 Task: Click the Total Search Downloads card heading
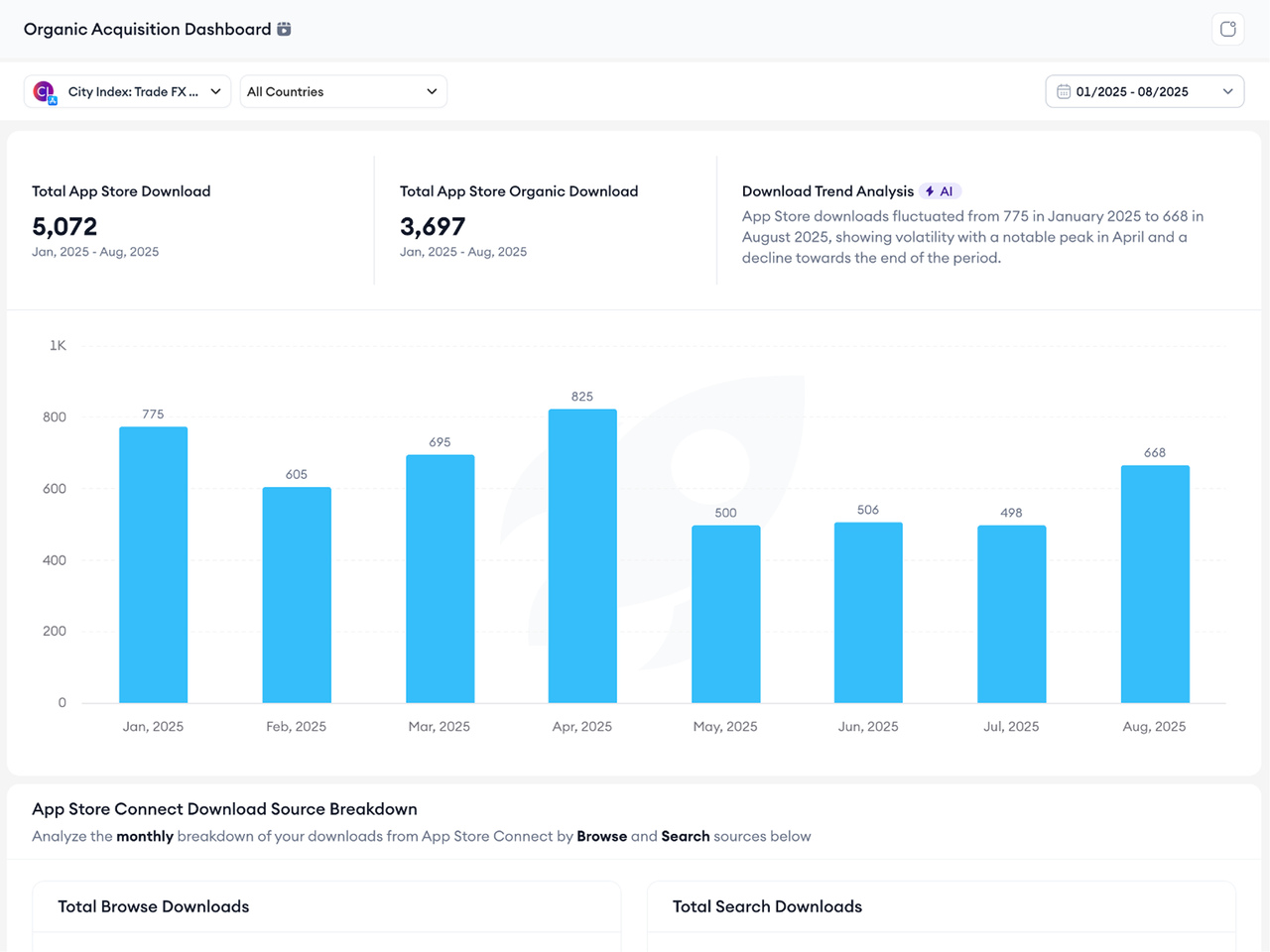coord(767,906)
